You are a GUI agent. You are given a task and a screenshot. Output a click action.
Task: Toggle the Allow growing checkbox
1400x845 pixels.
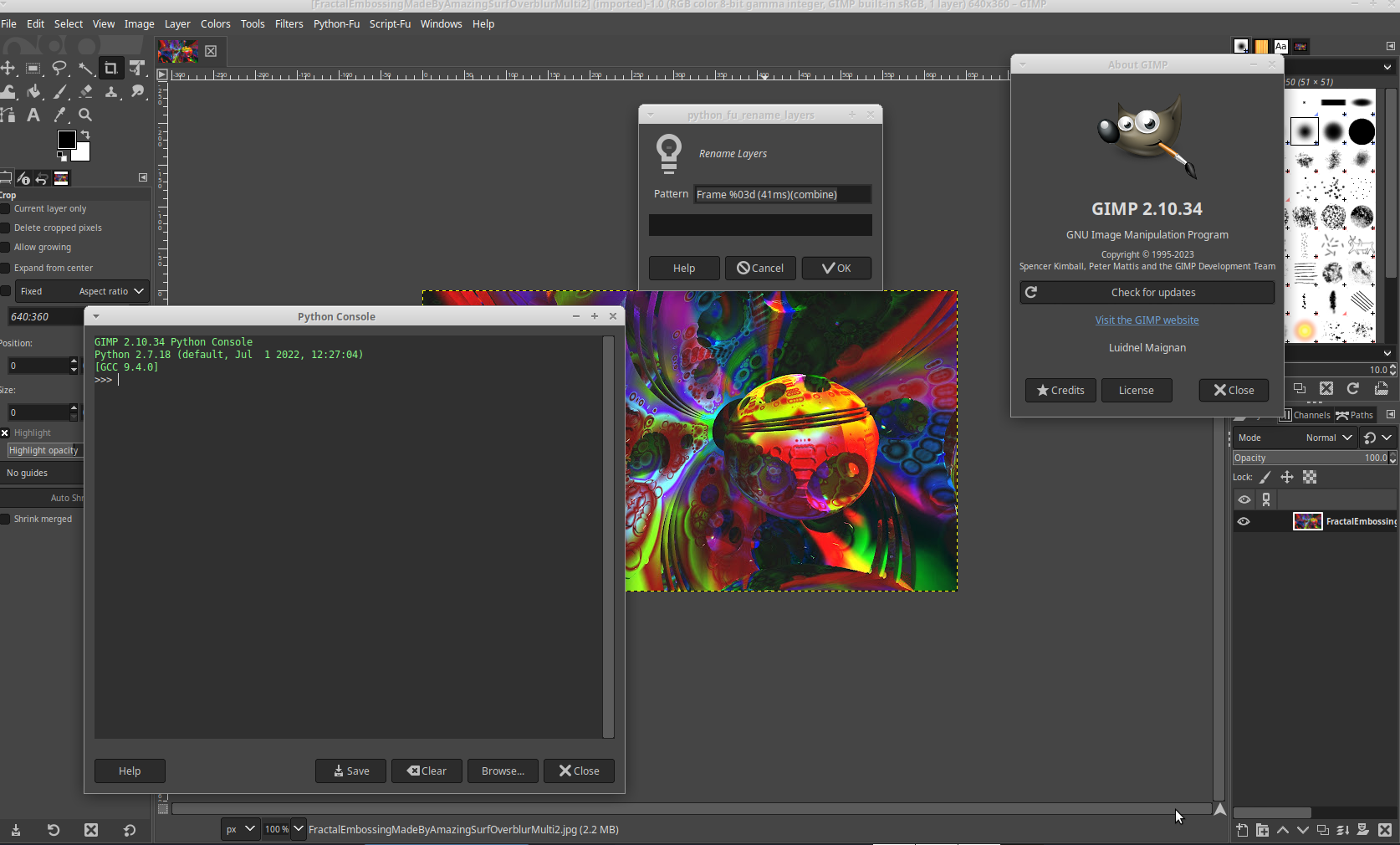coord(6,248)
